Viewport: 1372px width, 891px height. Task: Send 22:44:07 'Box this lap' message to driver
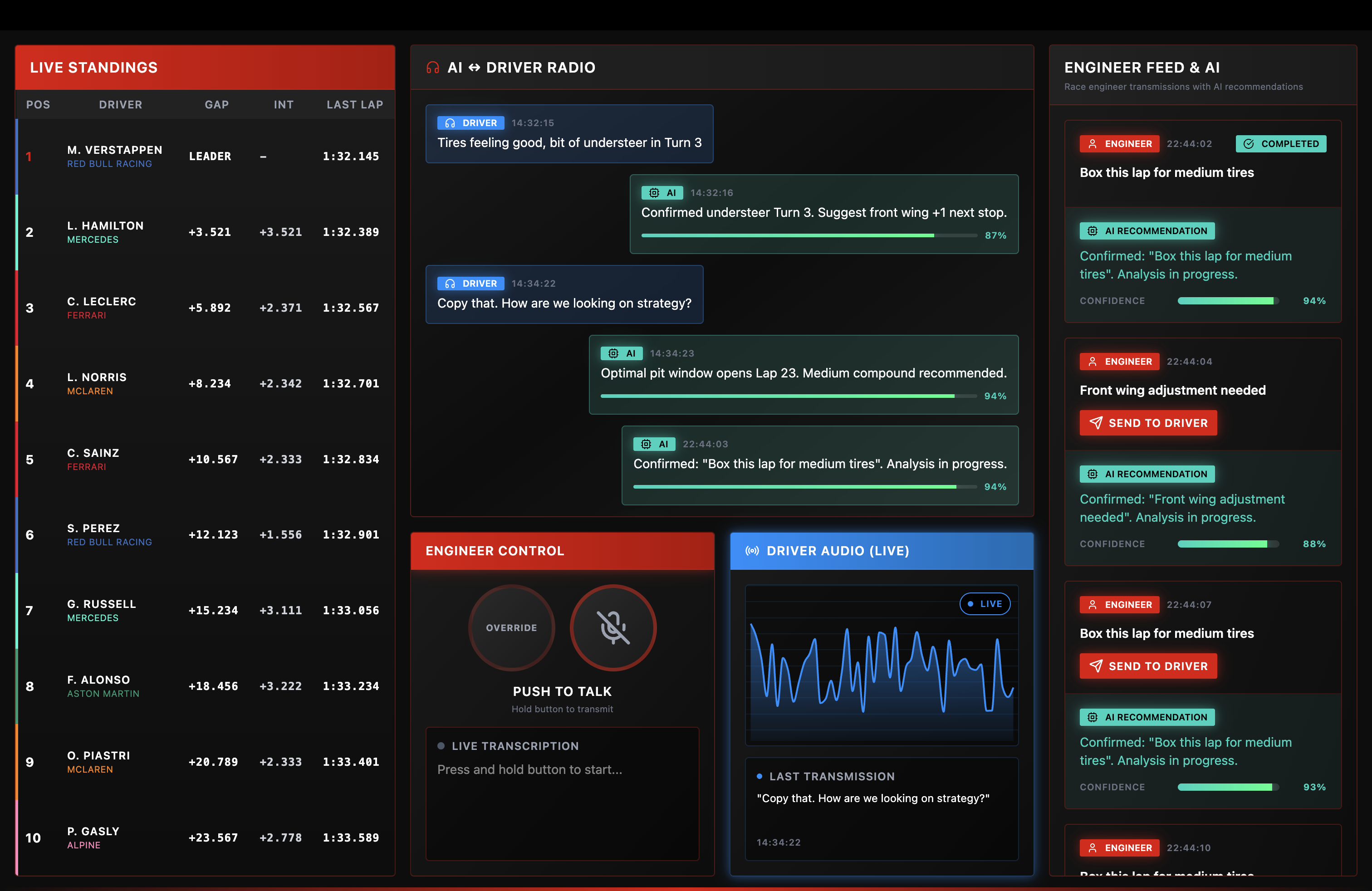1148,666
